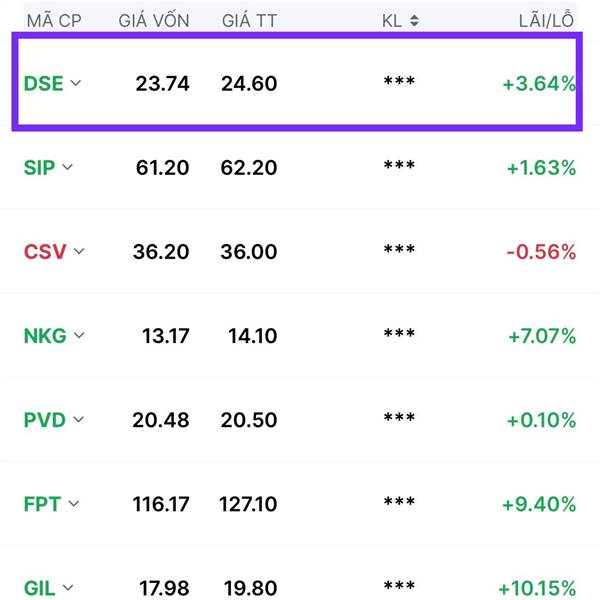The height and width of the screenshot is (600, 600).
Task: Open NKG dropdown chevron
Action: 79,336
